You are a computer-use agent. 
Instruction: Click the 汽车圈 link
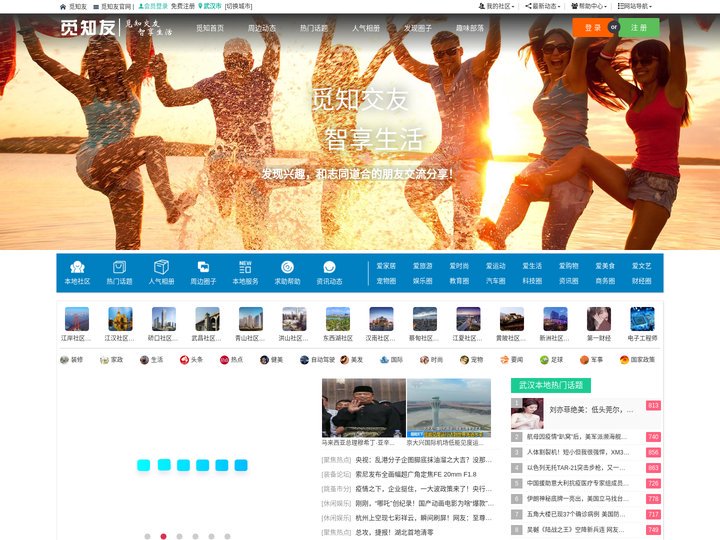(495, 281)
